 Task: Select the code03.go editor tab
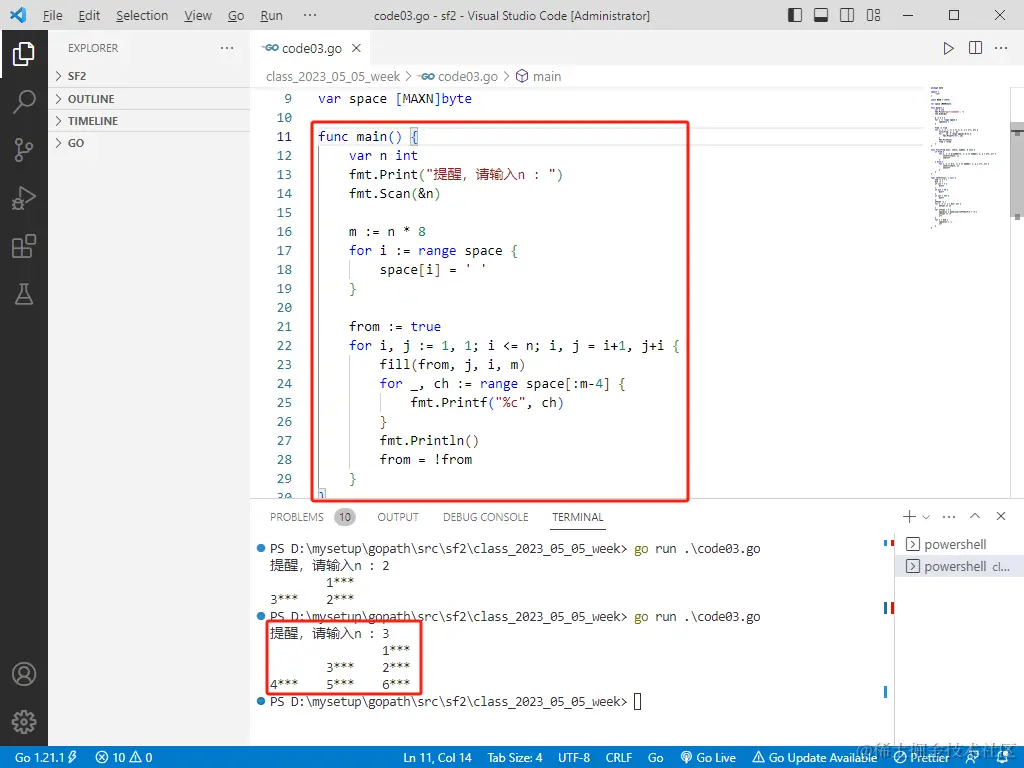(310, 48)
